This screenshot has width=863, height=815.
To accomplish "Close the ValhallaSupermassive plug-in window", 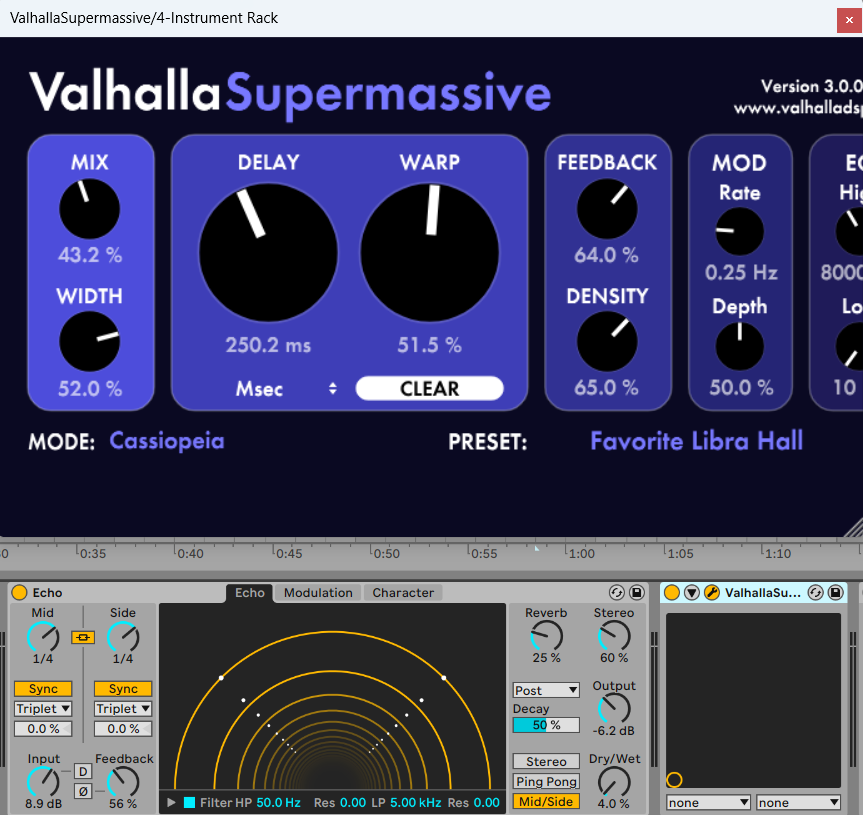I will point(849,20).
